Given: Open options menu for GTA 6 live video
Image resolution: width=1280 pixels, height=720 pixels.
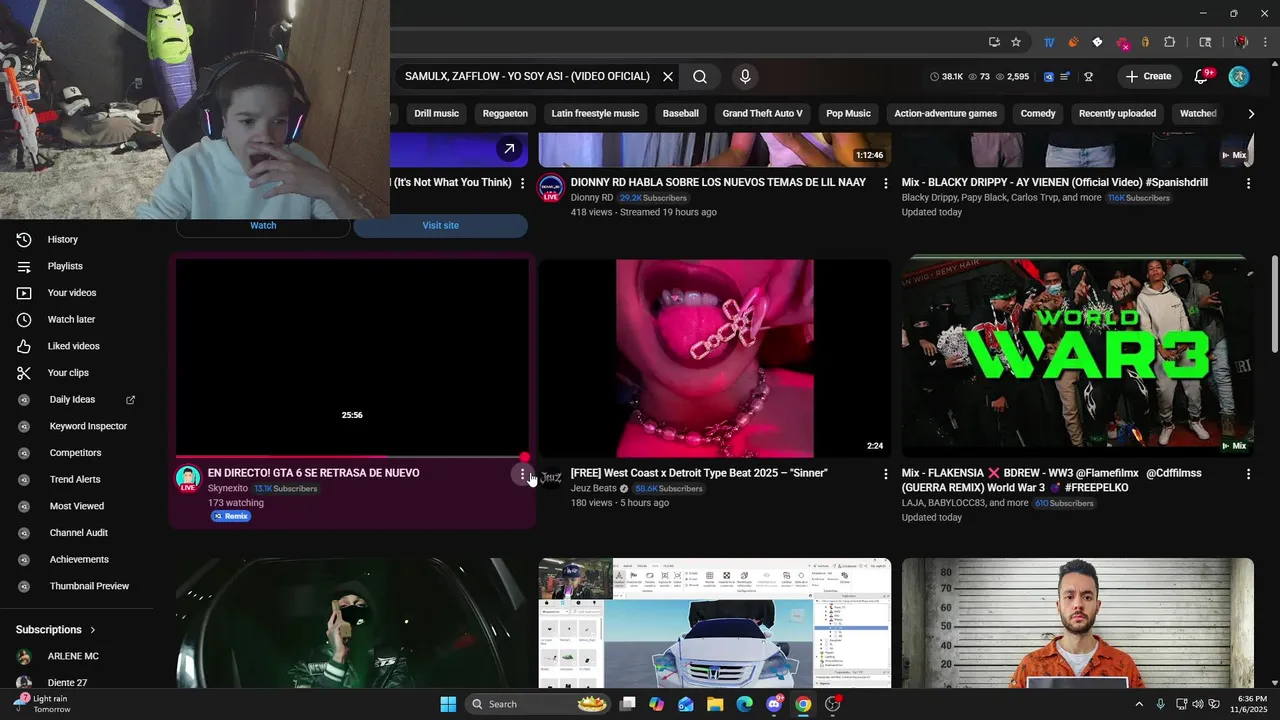Looking at the screenshot, I should click(522, 475).
